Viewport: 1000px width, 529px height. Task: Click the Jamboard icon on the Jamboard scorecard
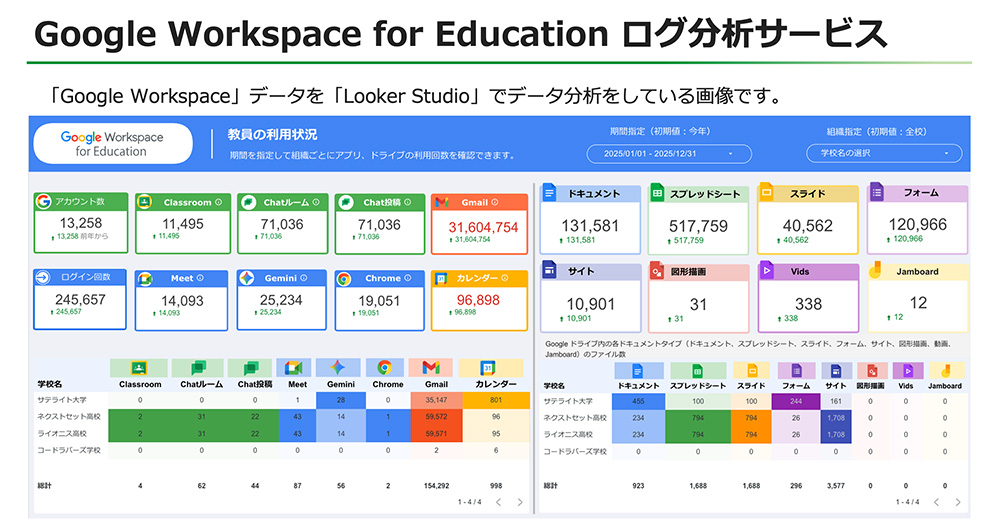[x=876, y=270]
